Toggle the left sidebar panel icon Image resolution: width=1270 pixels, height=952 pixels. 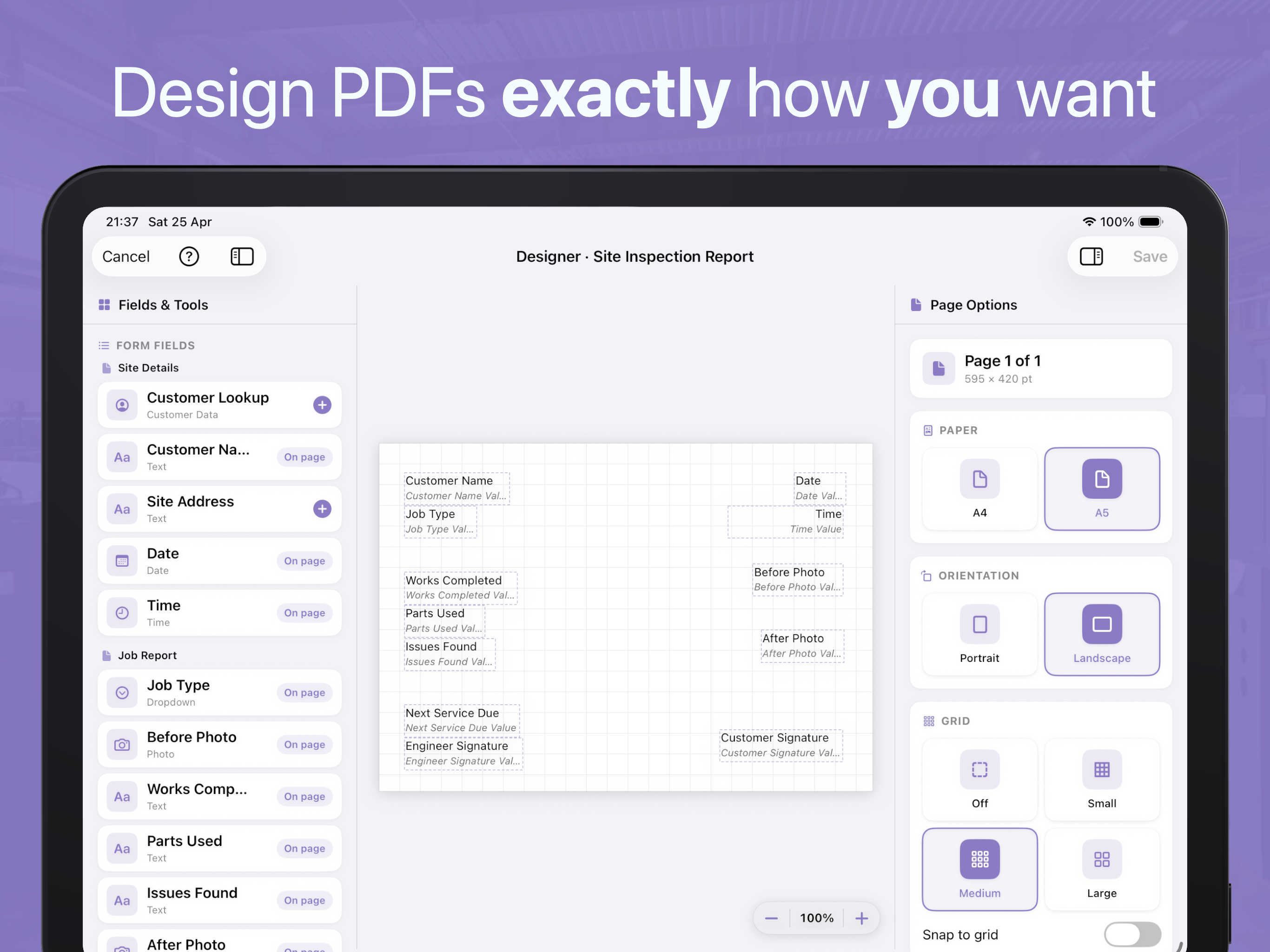(x=242, y=257)
